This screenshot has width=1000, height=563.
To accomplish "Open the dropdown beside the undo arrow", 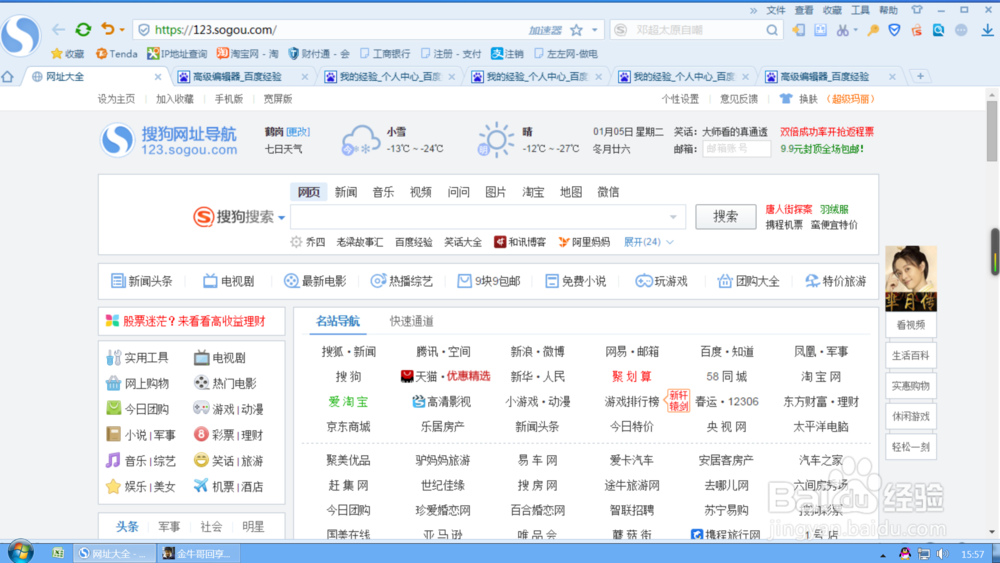I will pos(122,29).
